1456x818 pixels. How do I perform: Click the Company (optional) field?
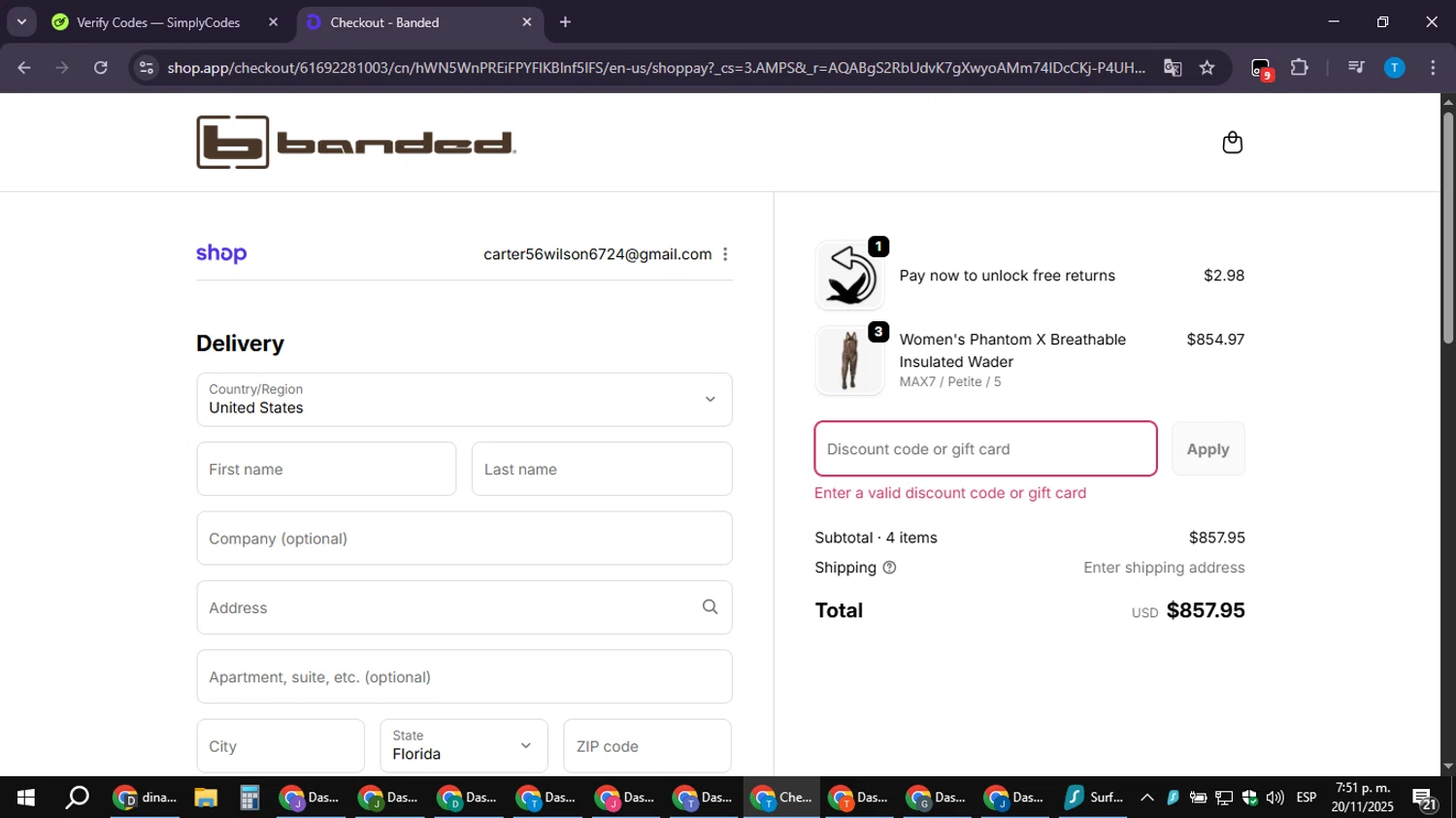point(464,538)
